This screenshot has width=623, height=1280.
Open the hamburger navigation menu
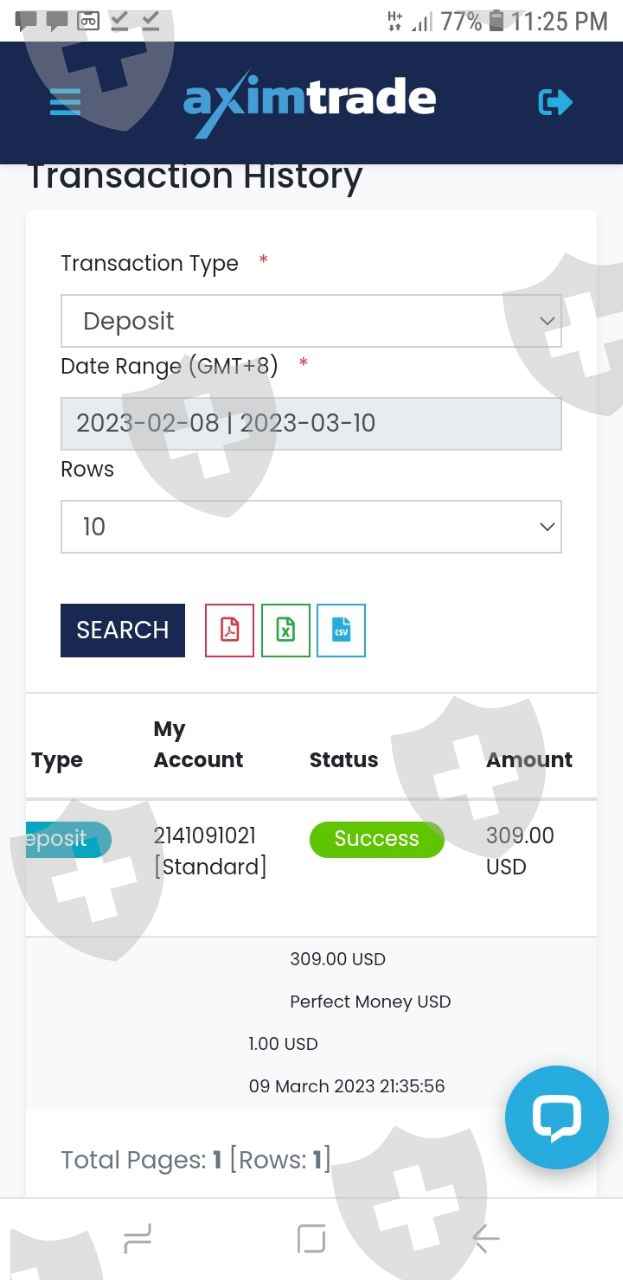pyautogui.click(x=65, y=101)
